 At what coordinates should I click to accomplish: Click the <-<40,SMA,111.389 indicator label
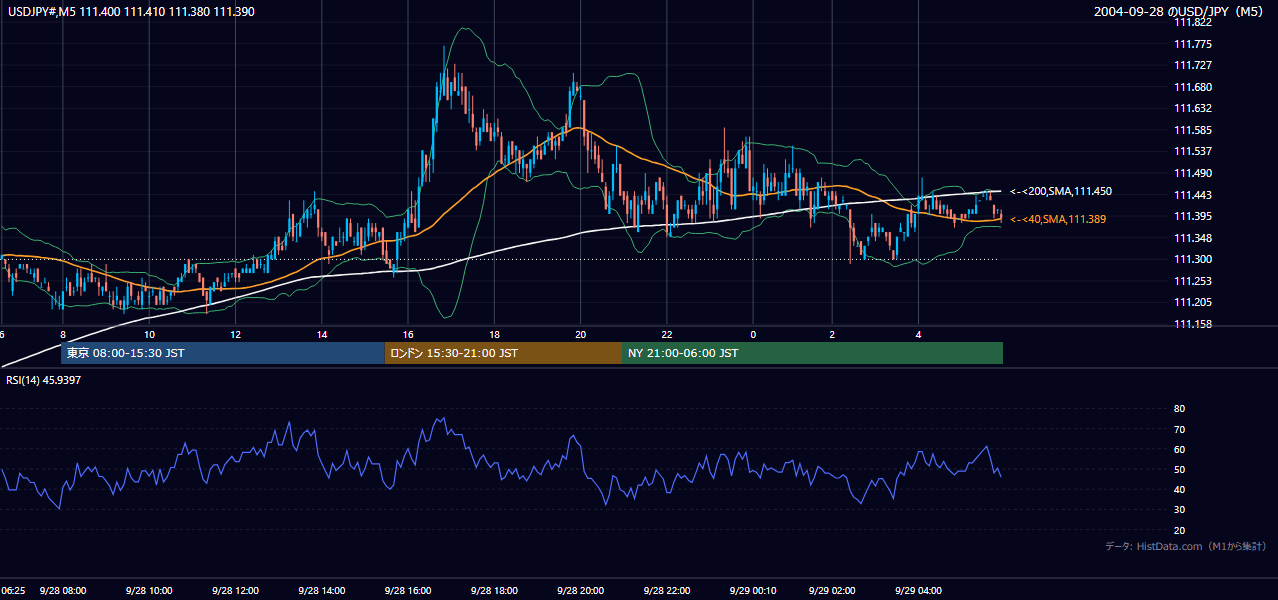(1058, 219)
